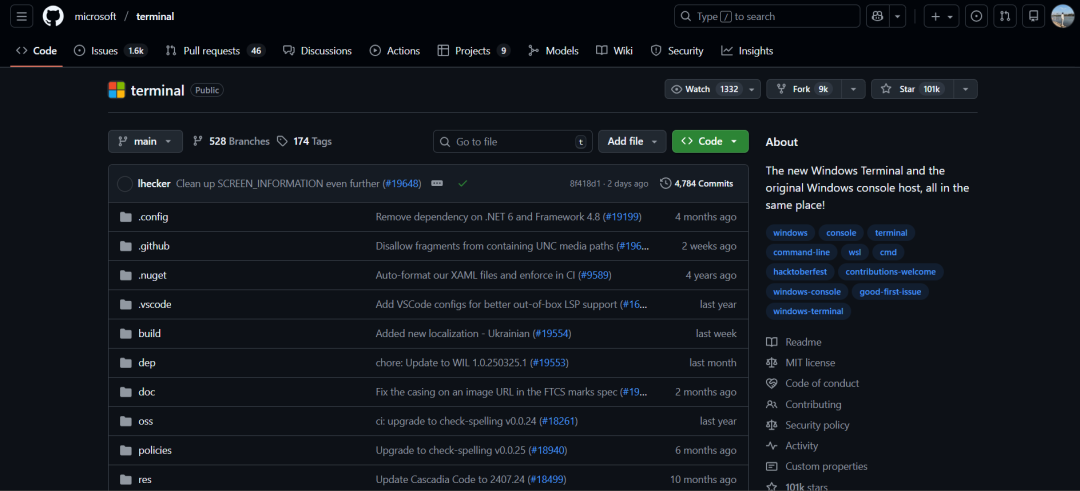Switch to the Issues tab
The width and height of the screenshot is (1080, 491).
pos(110,51)
